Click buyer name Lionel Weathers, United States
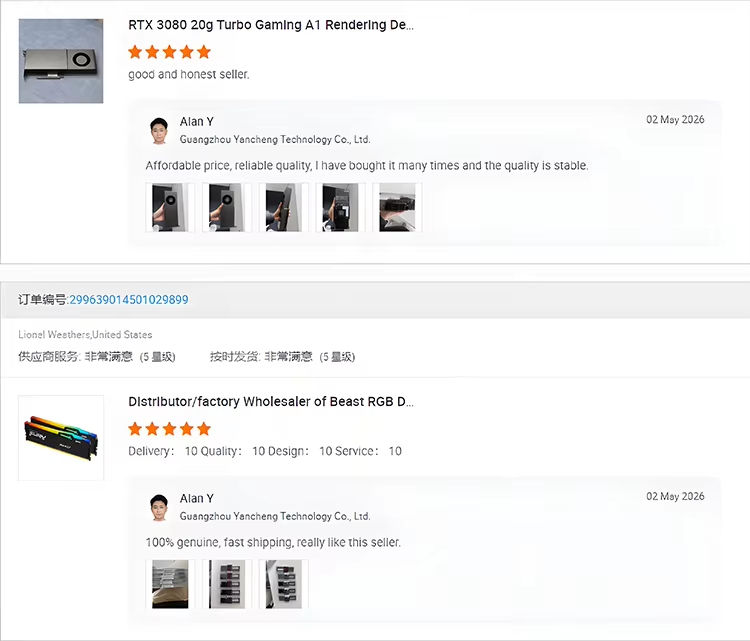750x641 pixels. click(x=85, y=334)
